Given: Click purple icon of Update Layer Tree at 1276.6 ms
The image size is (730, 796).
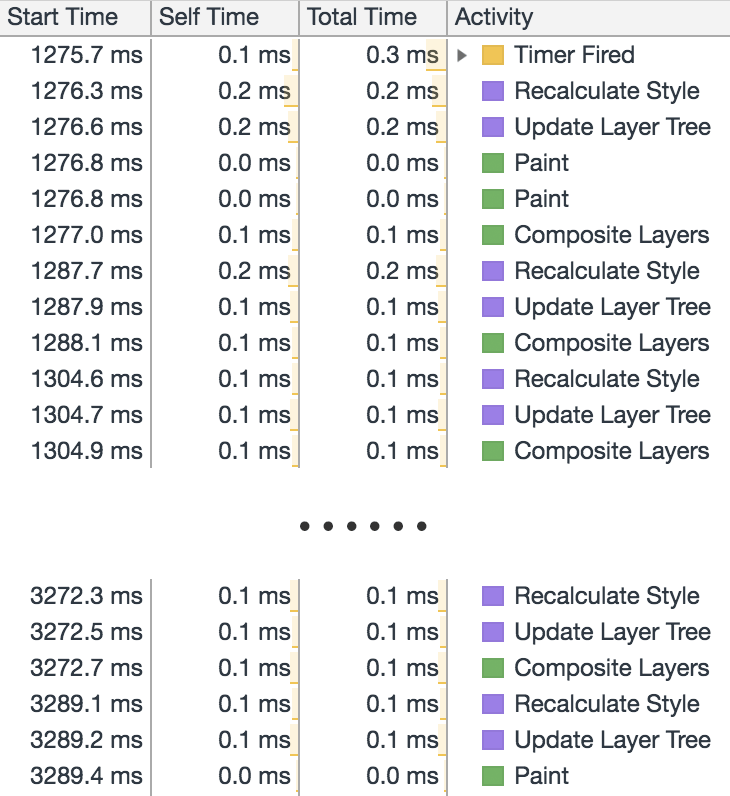Looking at the screenshot, I should click(492, 127).
